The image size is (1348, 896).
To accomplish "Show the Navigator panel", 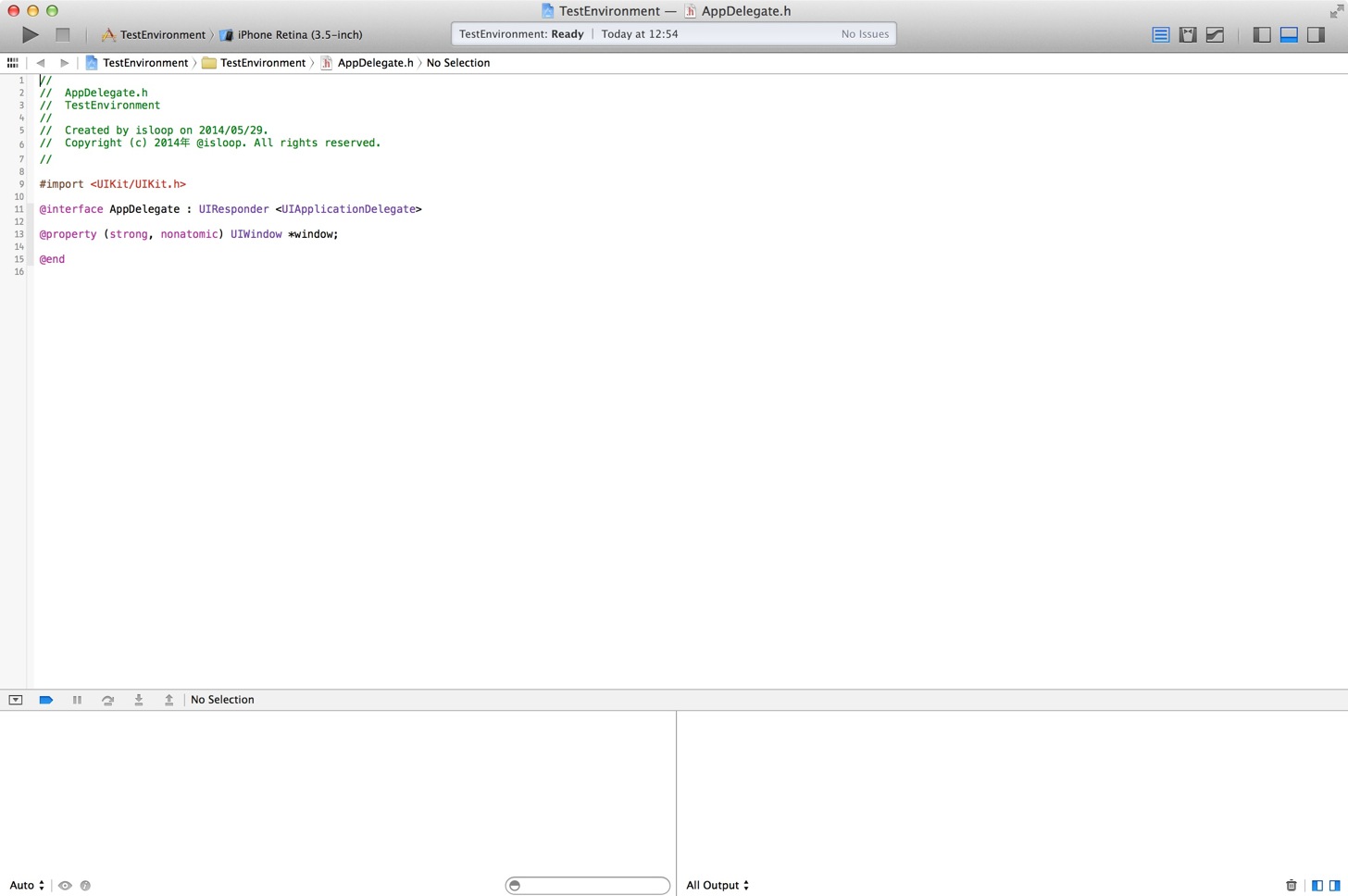I will tap(1262, 34).
